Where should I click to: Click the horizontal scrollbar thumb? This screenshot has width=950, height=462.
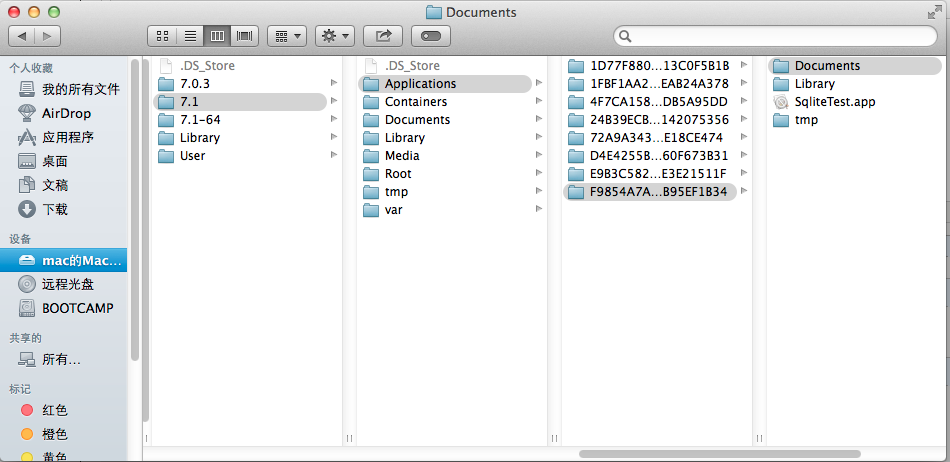pyautogui.click(x=720, y=454)
